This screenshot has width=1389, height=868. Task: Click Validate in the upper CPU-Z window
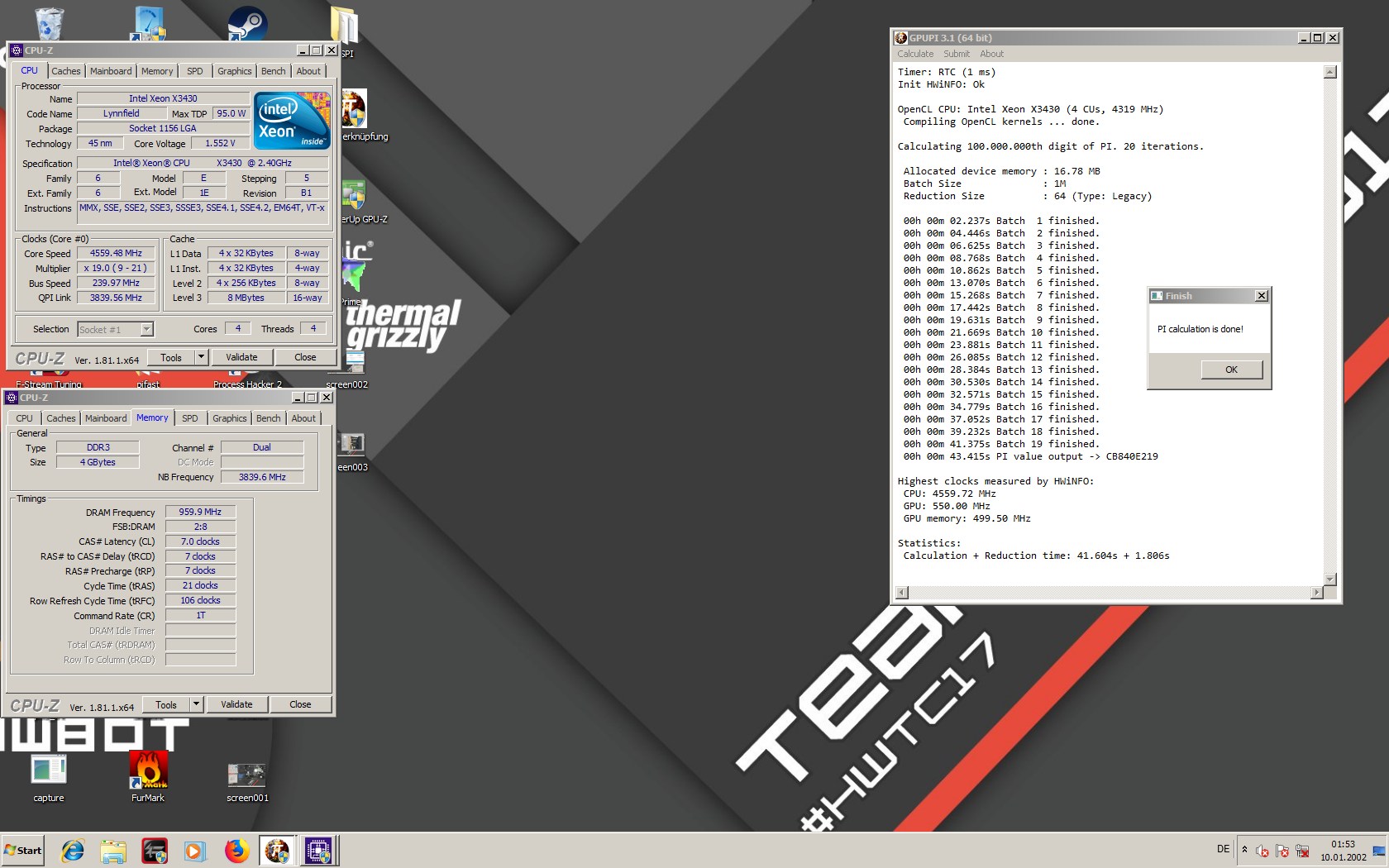click(241, 357)
